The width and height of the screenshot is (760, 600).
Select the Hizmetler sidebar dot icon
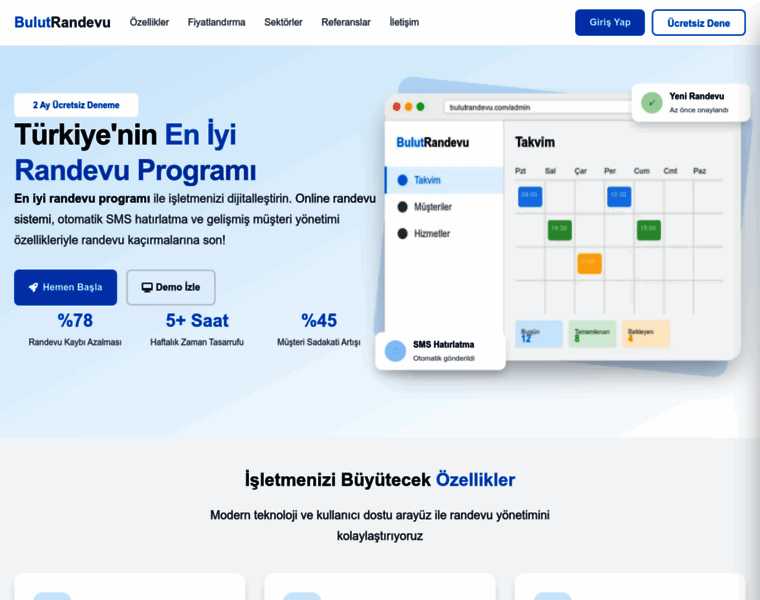pos(403,234)
